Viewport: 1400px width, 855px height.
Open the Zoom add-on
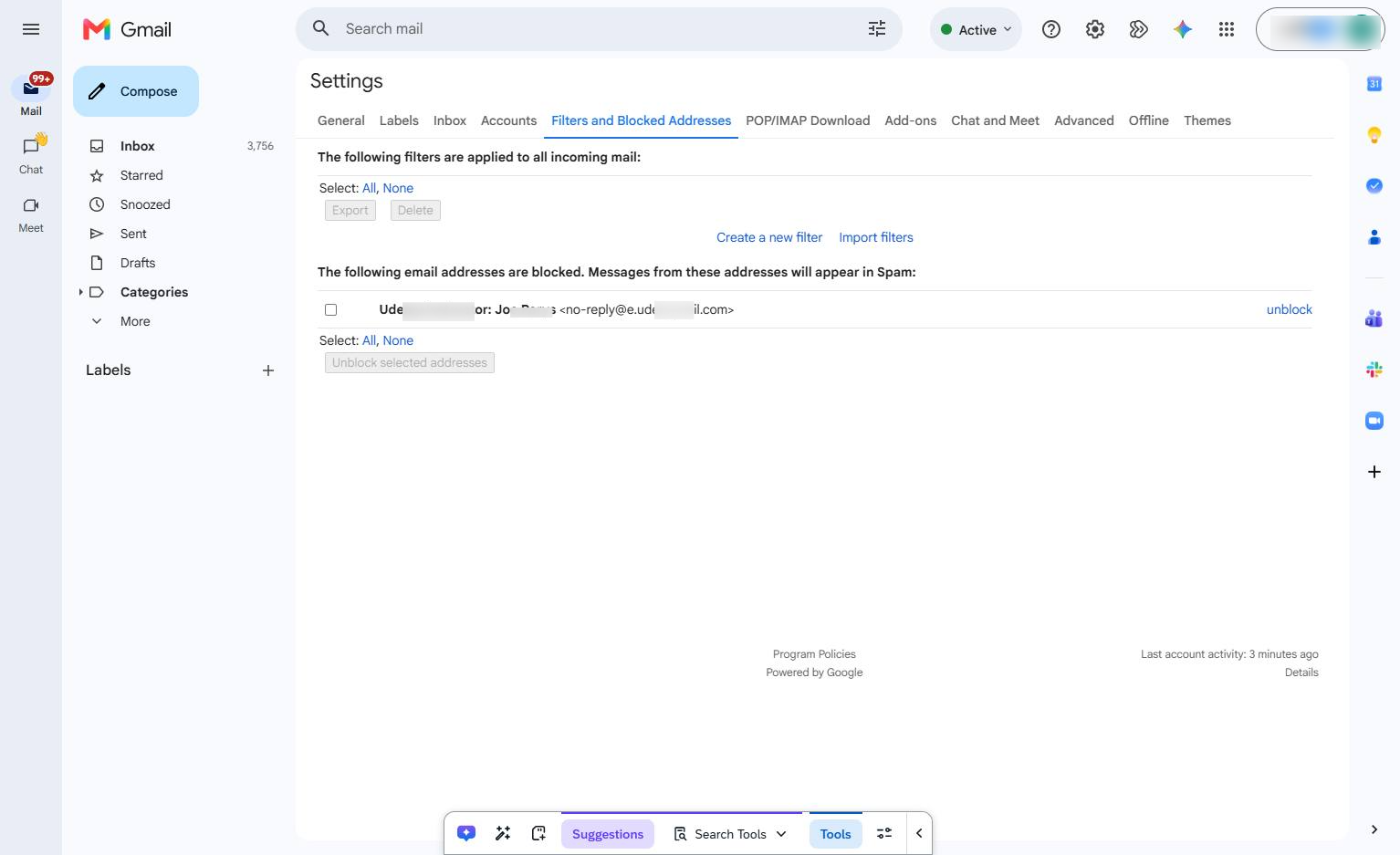(x=1374, y=421)
